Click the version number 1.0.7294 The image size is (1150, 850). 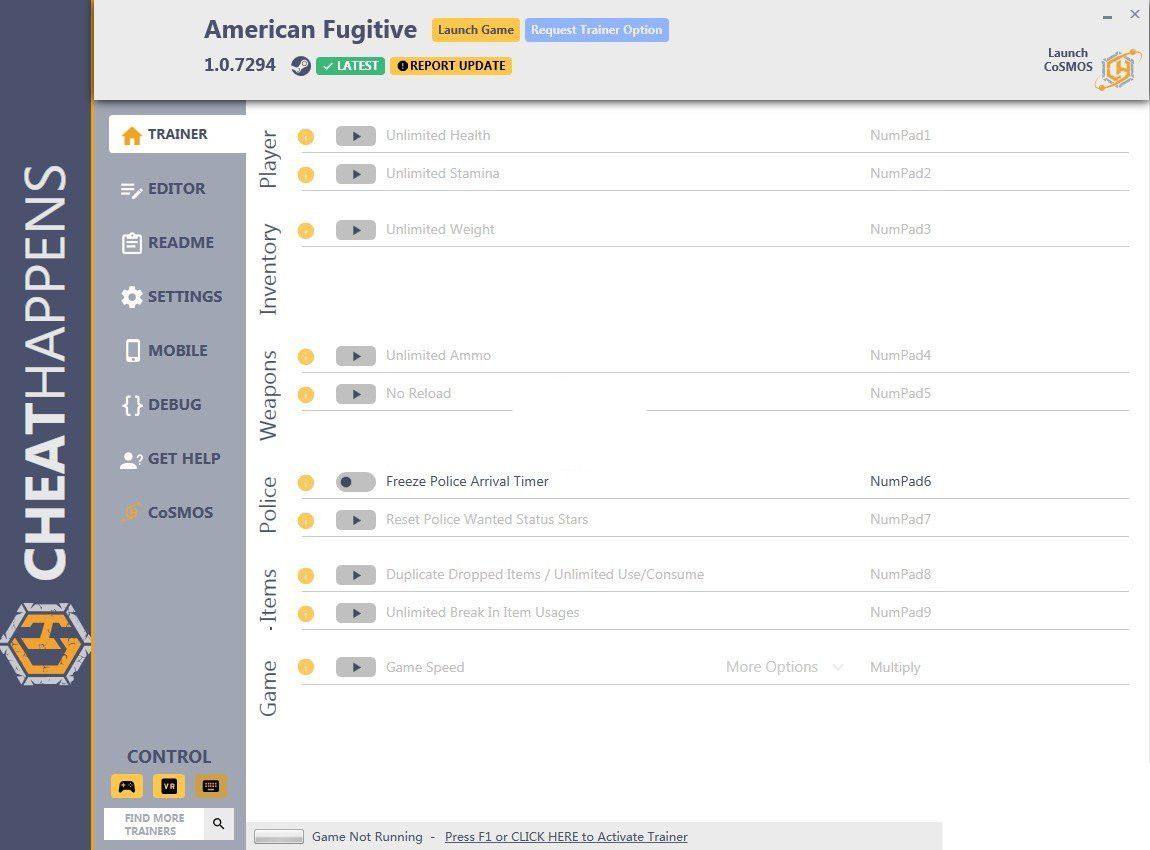[240, 65]
